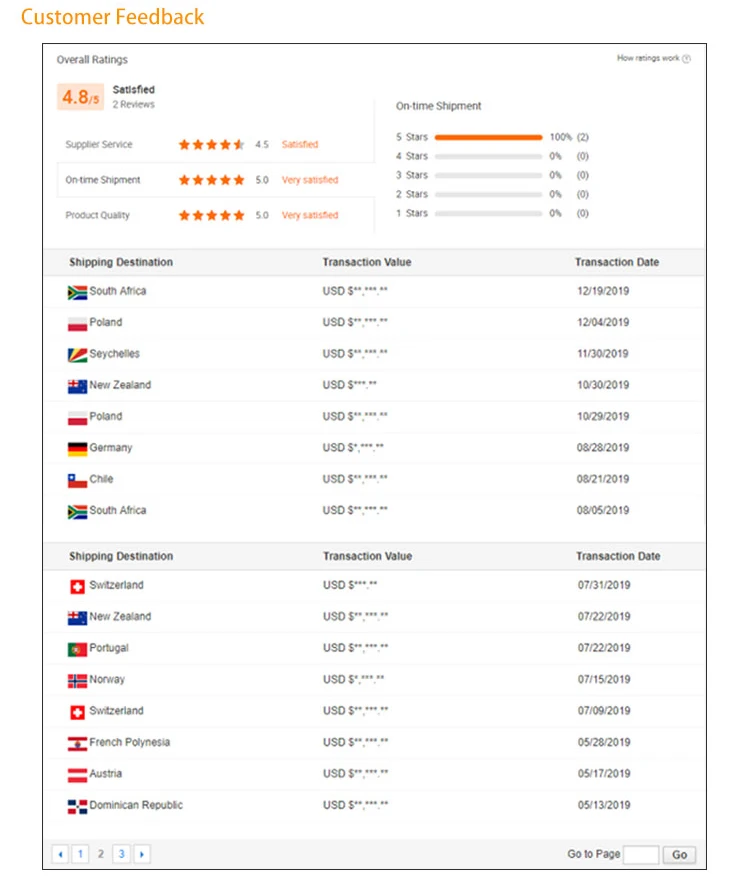Click the Norway flag icon

[77, 681]
